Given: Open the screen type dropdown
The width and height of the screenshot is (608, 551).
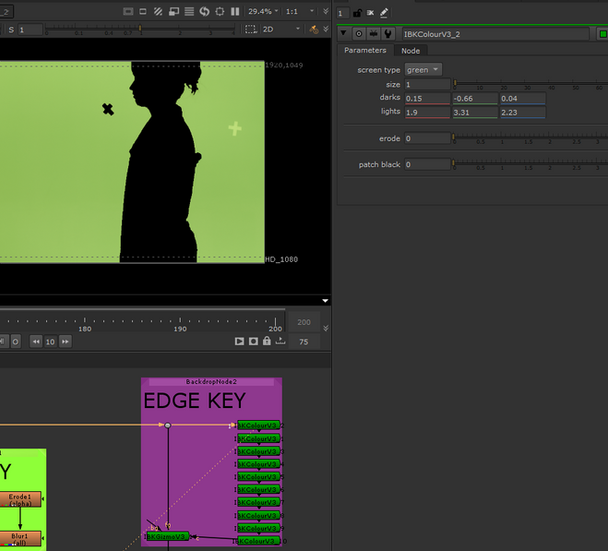Looking at the screenshot, I should [423, 70].
